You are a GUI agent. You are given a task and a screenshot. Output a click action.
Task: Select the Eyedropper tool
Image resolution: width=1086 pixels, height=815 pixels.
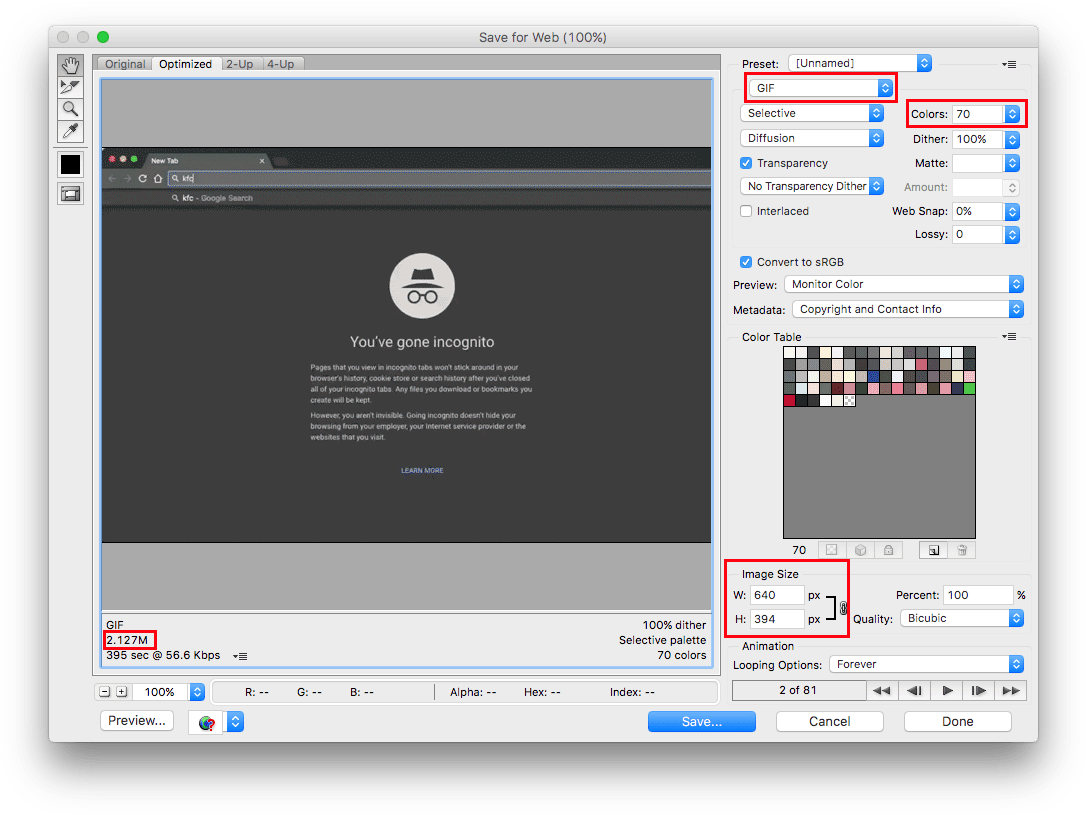pyautogui.click(x=70, y=131)
